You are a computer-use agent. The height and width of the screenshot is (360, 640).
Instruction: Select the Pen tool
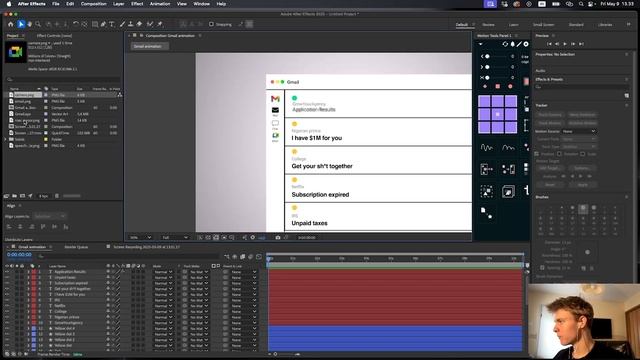(x=103, y=24)
